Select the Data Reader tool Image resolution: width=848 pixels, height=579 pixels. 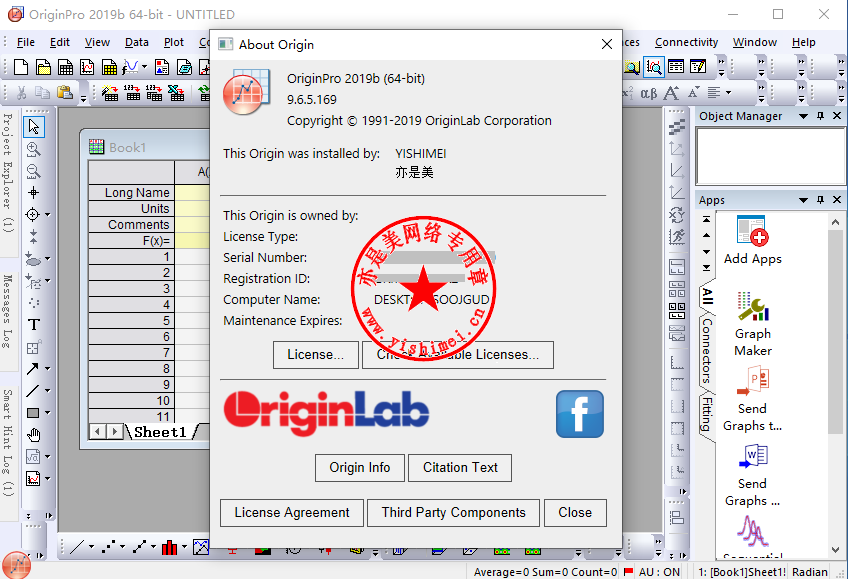(32, 215)
